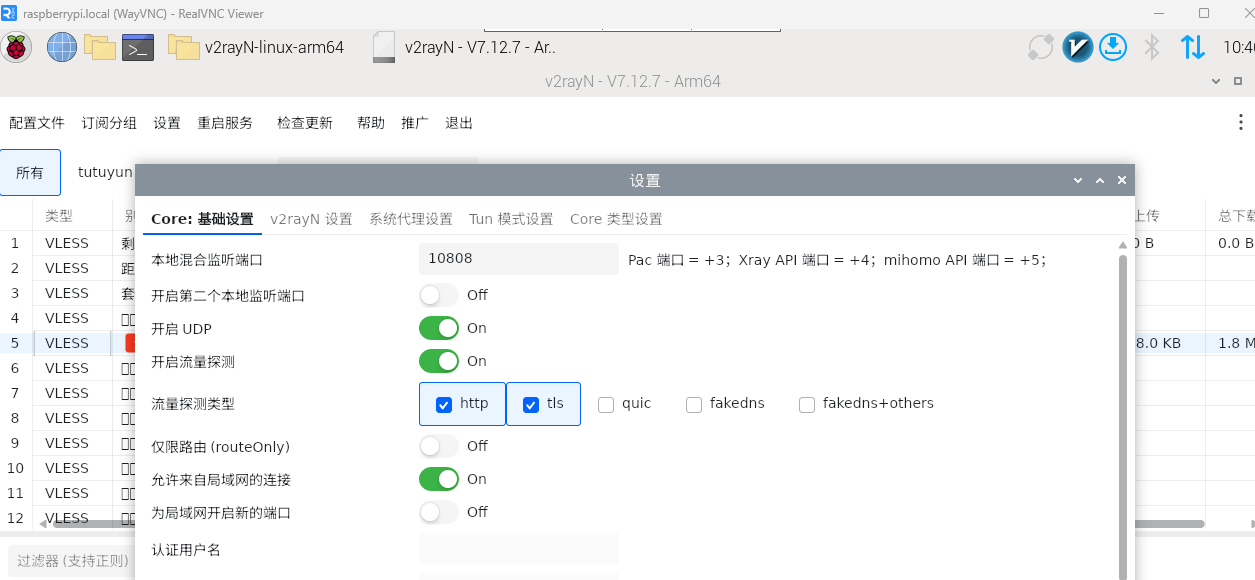Viewport: 1255px width, 580px height.
Task: Click the 10808 local listening port field
Action: click(x=518, y=258)
